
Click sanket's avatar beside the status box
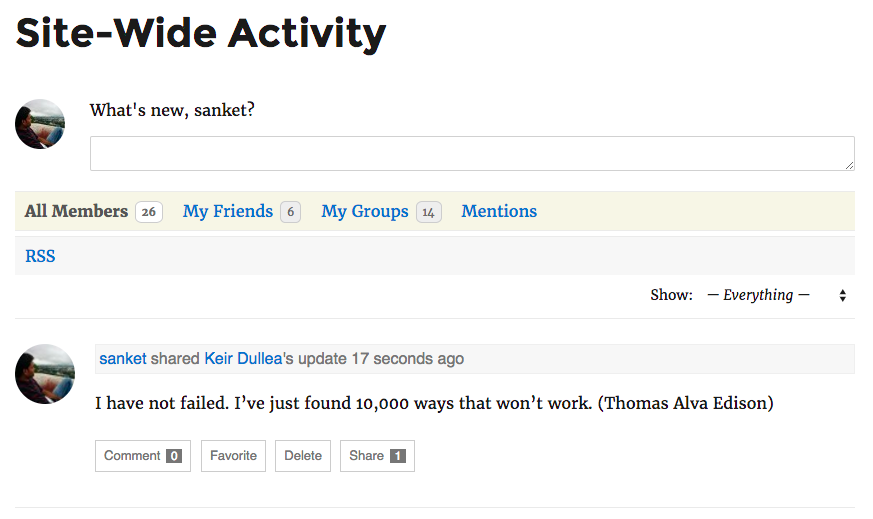(40, 124)
